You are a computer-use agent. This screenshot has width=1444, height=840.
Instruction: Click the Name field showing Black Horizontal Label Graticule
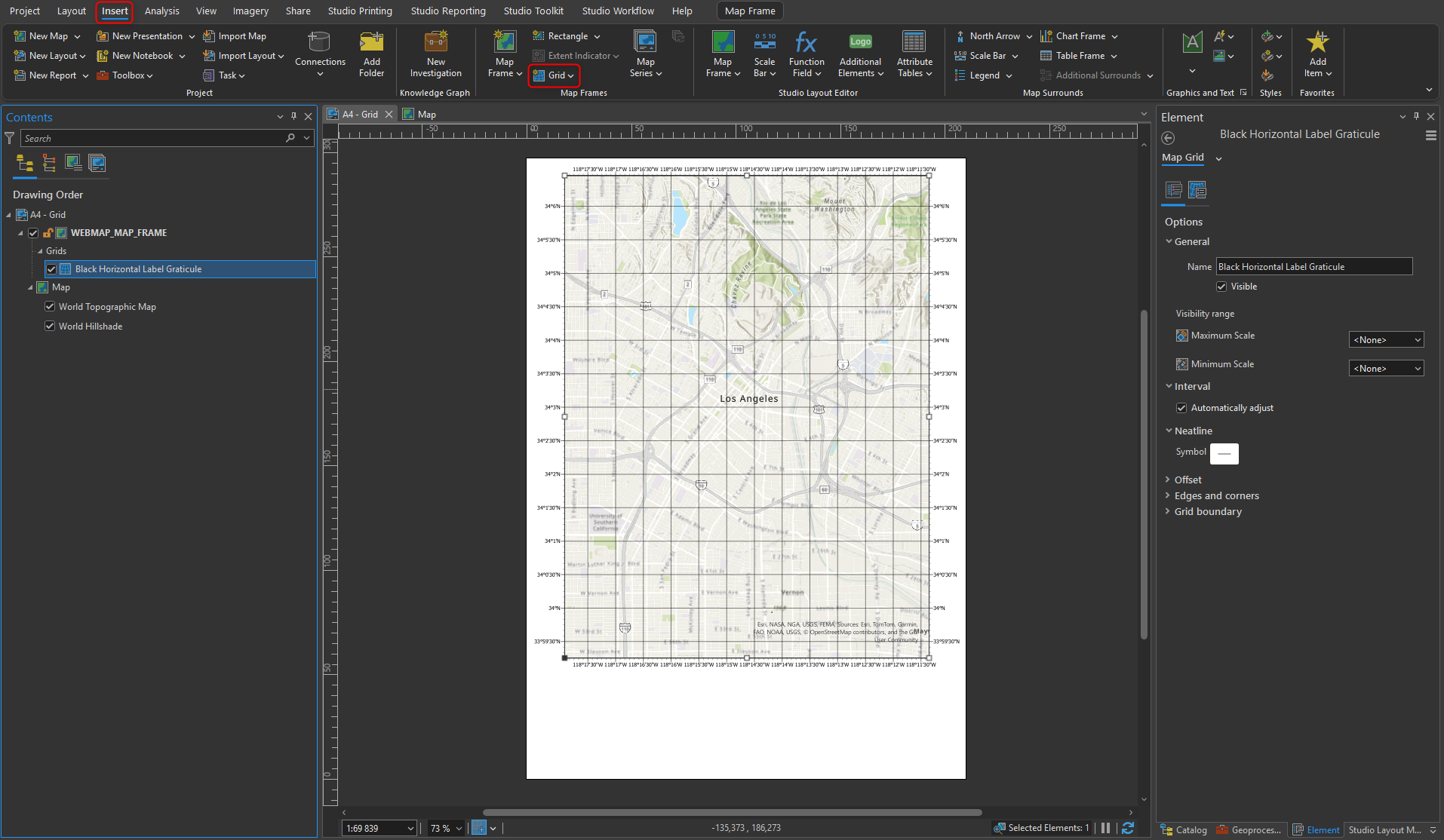click(1313, 266)
